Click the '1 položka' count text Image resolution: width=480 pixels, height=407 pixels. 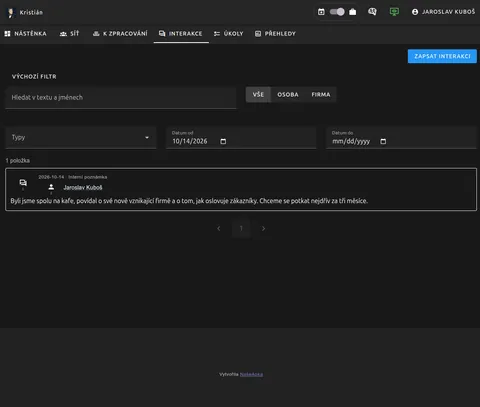click(18, 161)
